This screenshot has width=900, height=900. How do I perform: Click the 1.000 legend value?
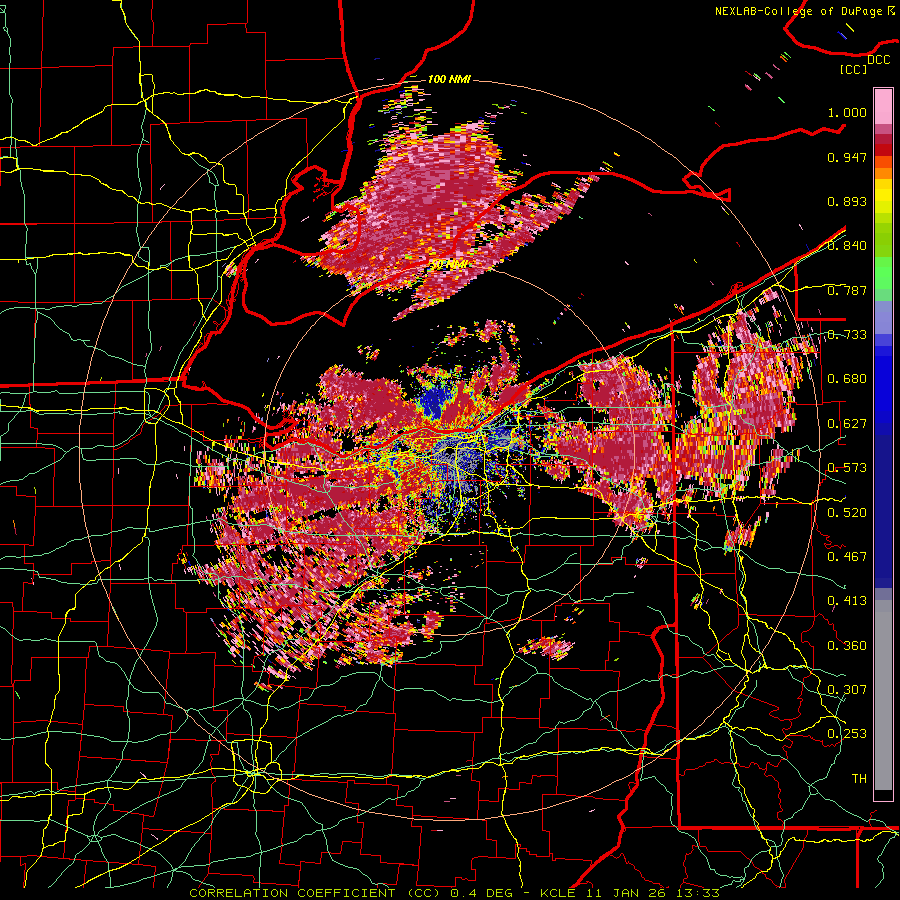tap(847, 112)
